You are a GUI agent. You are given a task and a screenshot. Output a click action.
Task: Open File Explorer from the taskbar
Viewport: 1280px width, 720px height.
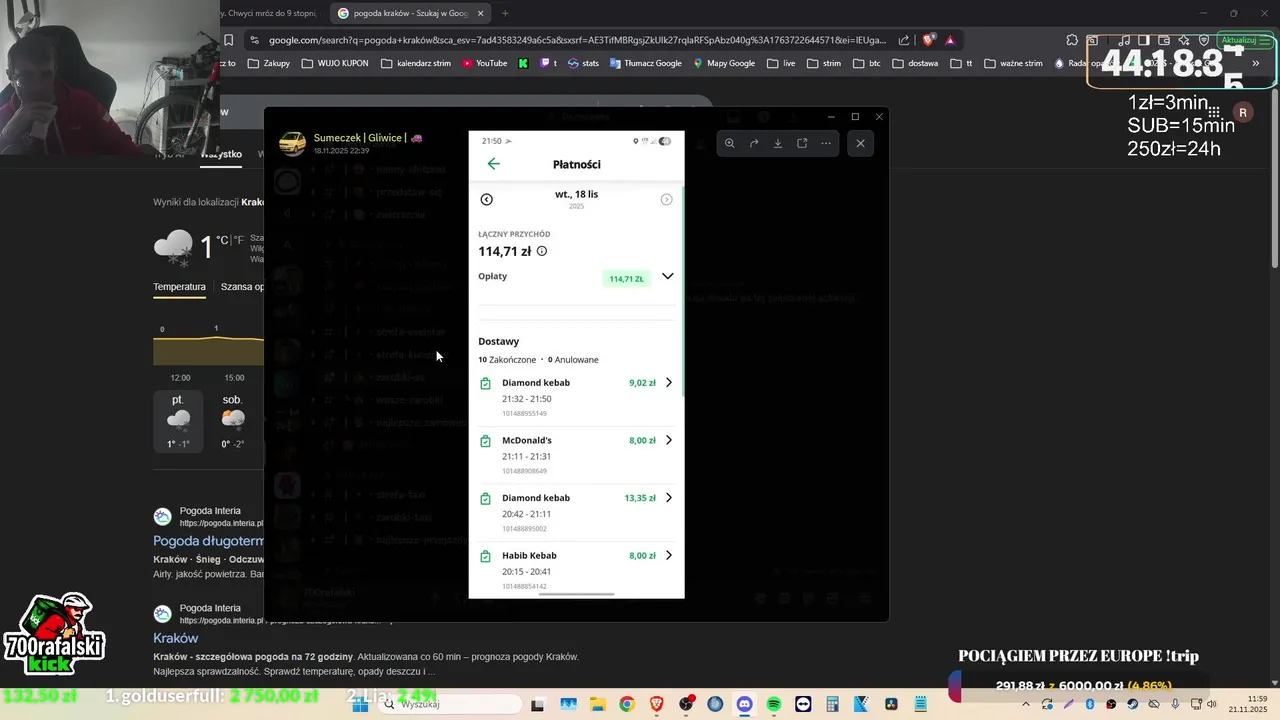(597, 704)
